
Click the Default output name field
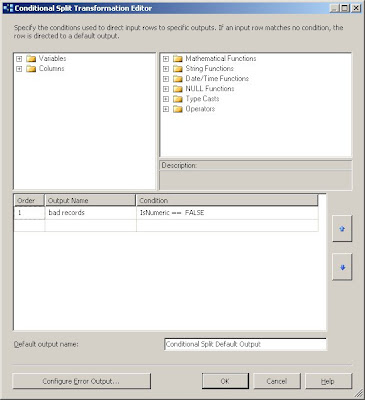(245, 344)
